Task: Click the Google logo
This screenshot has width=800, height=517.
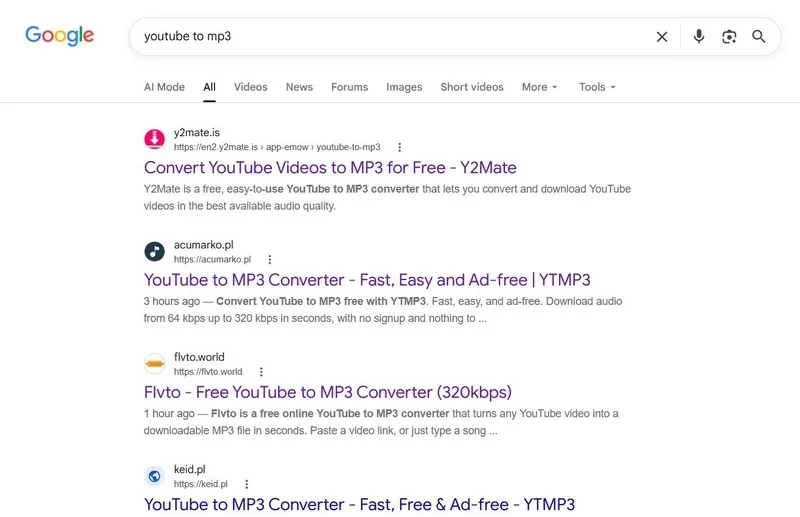Action: pos(60,35)
